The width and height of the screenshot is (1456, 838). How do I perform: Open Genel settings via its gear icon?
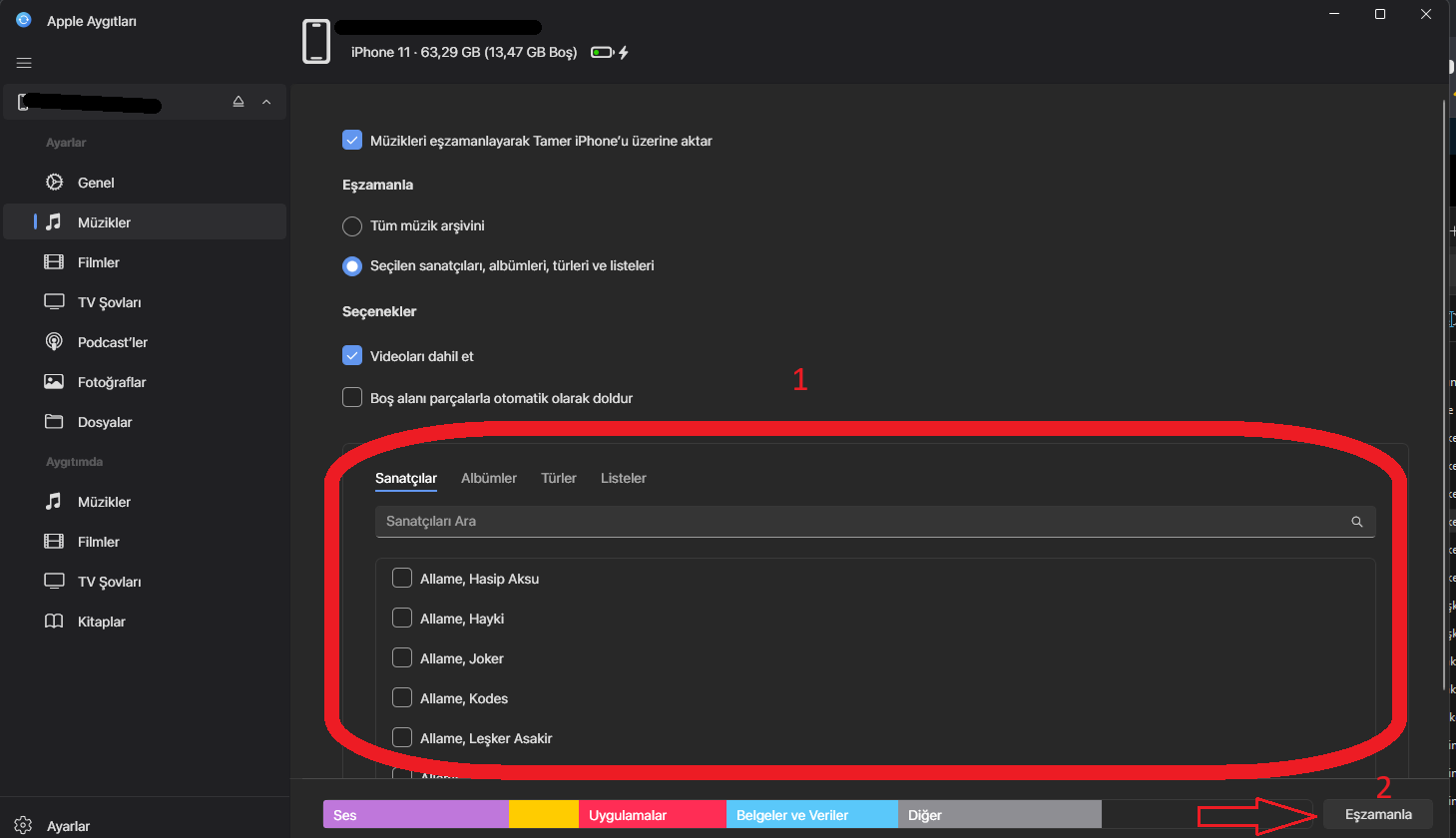point(55,183)
